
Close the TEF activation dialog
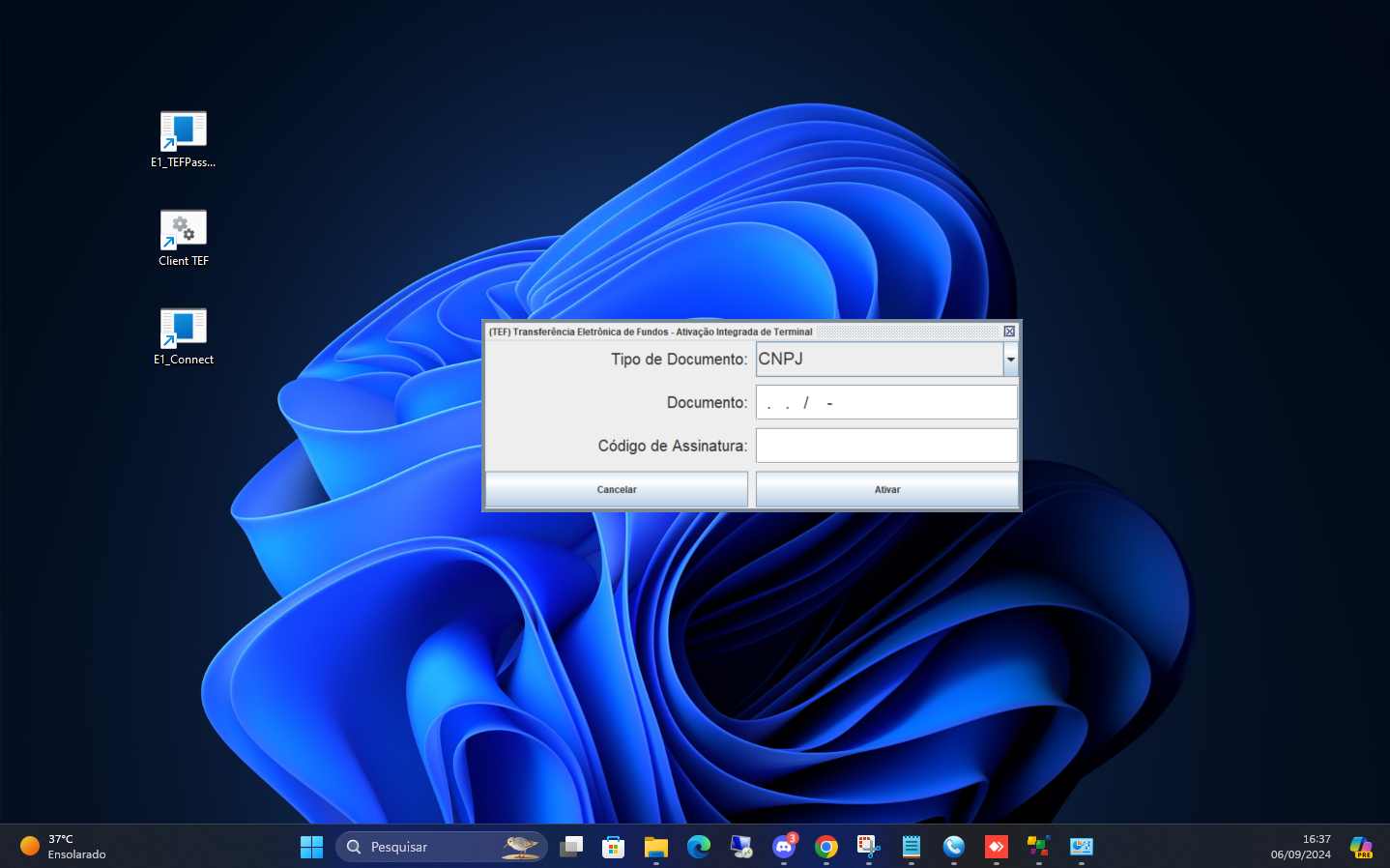point(1009,332)
